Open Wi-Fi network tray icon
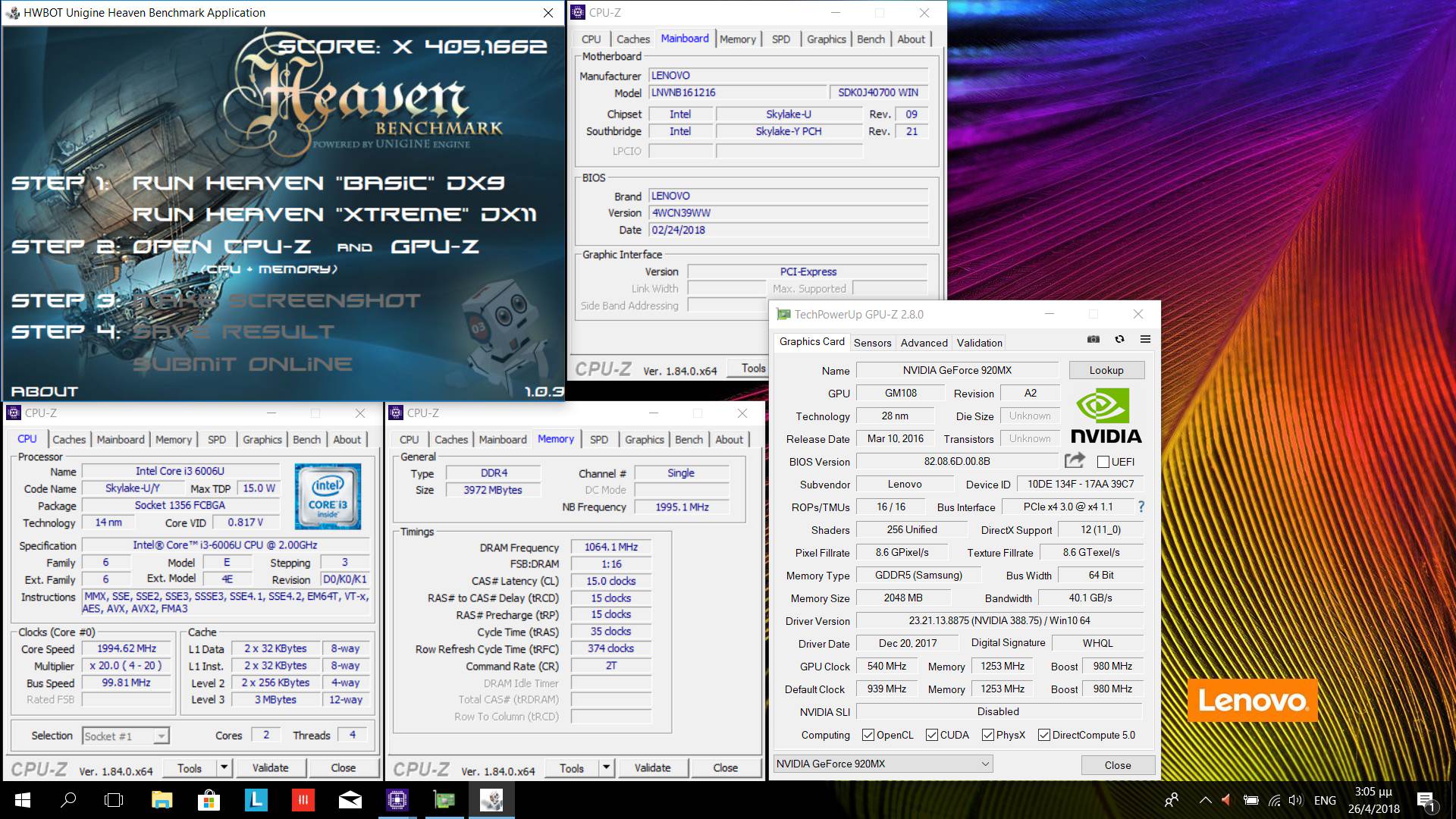Viewport: 1456px width, 819px height. [x=1274, y=800]
